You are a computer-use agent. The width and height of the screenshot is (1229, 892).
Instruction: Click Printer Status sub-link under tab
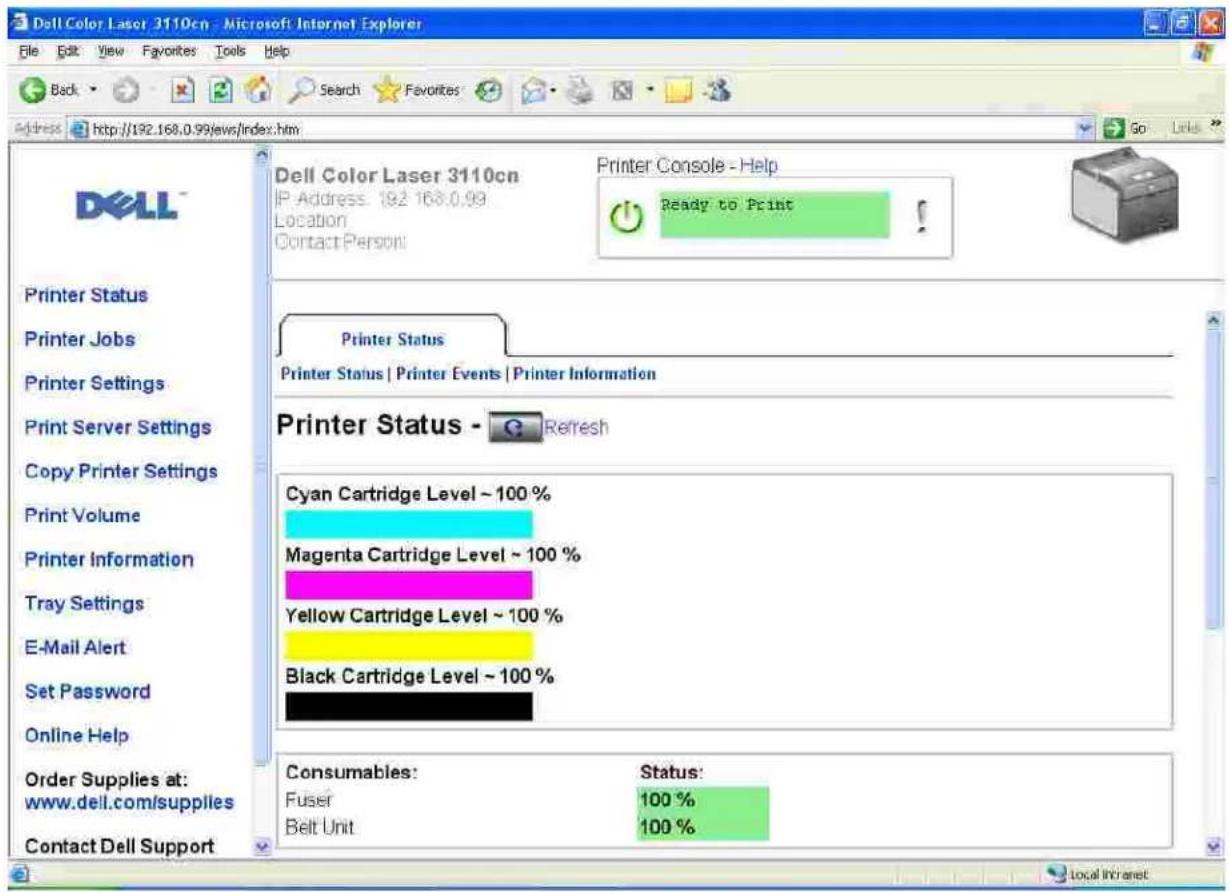pos(334,373)
